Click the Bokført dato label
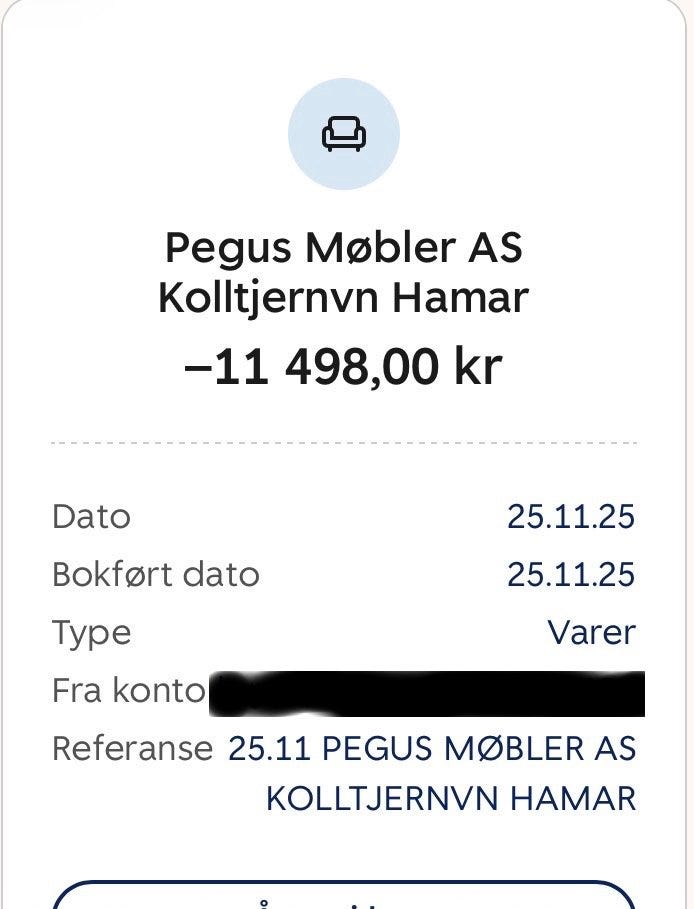This screenshot has width=694, height=909. pos(156,575)
